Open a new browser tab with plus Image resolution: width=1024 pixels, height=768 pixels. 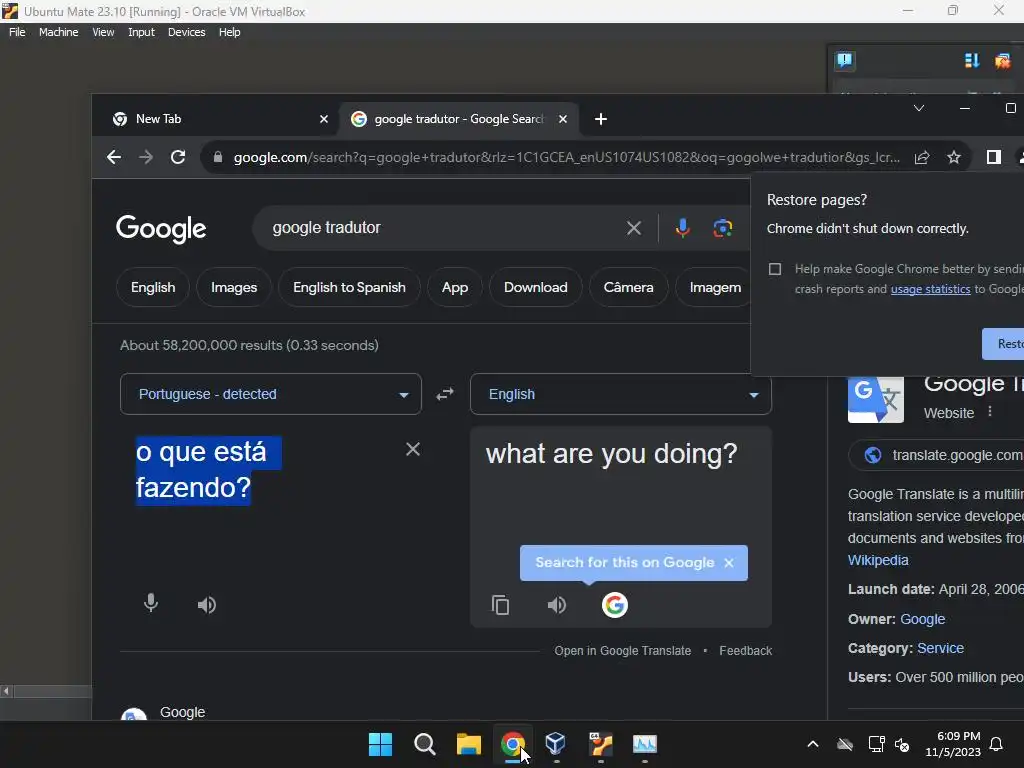(x=601, y=119)
